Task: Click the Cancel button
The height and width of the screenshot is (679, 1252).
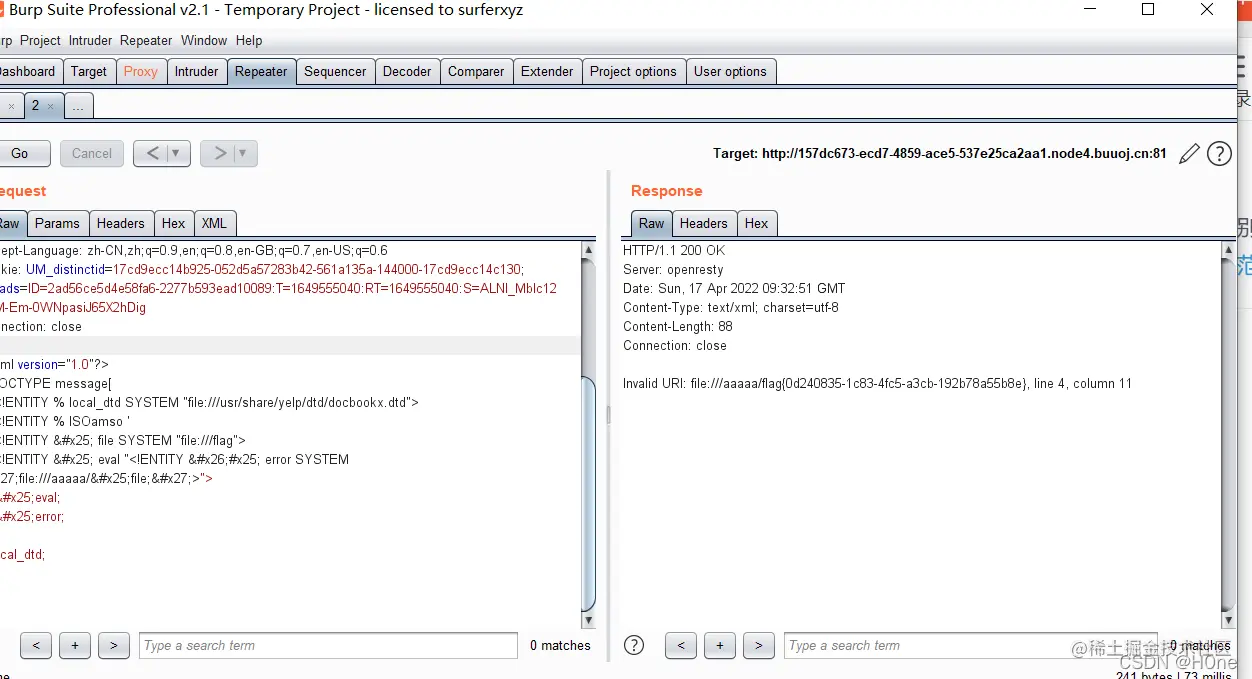Action: tap(92, 153)
